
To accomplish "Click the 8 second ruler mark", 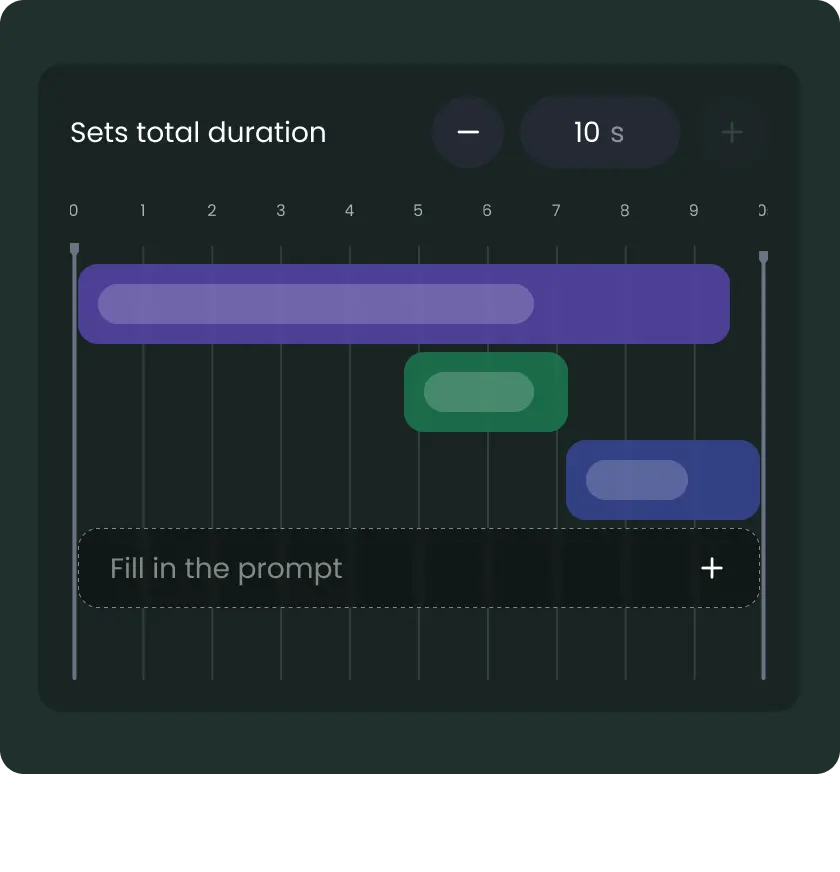I will tap(625, 210).
